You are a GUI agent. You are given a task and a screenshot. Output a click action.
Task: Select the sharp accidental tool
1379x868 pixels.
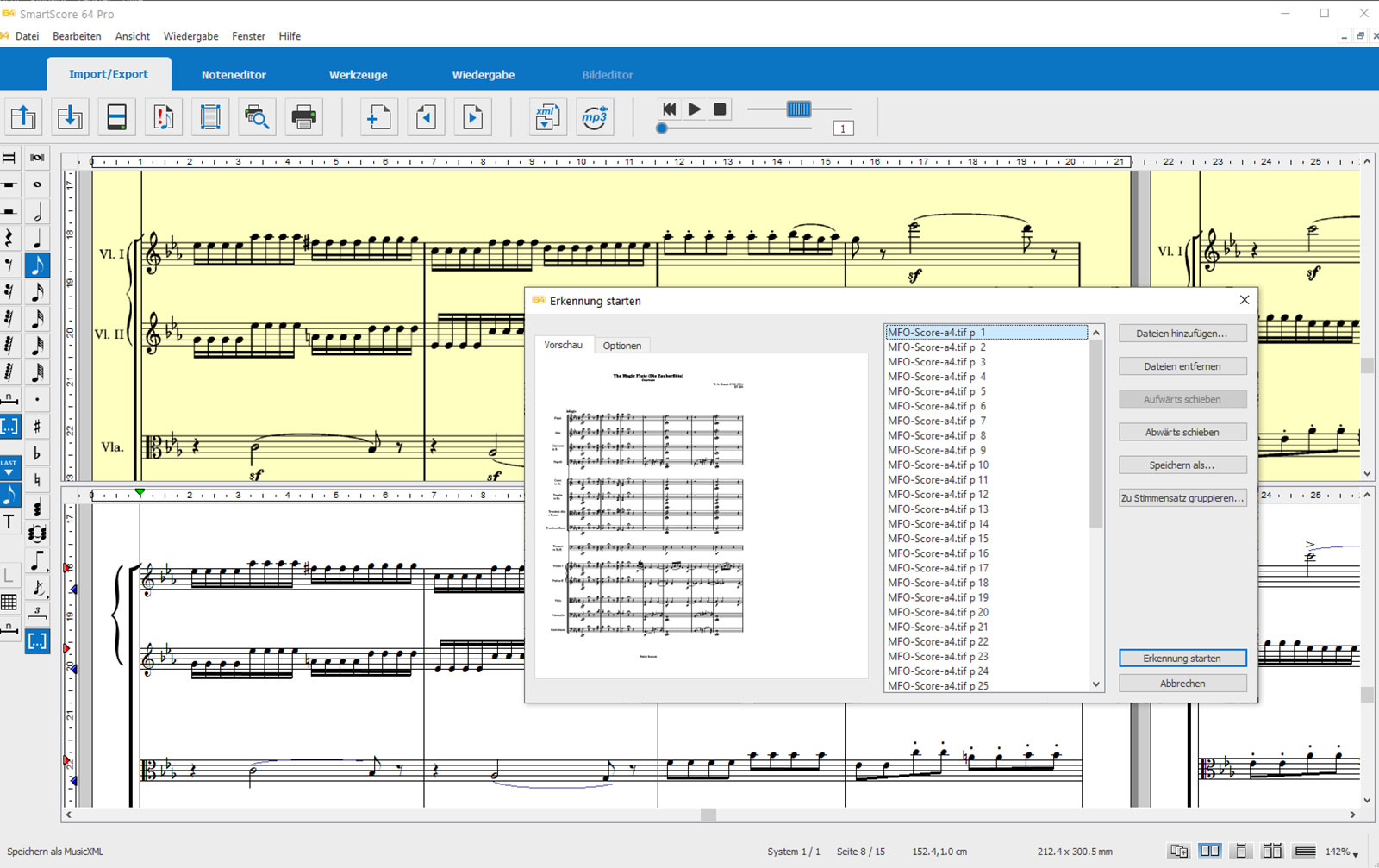point(37,426)
